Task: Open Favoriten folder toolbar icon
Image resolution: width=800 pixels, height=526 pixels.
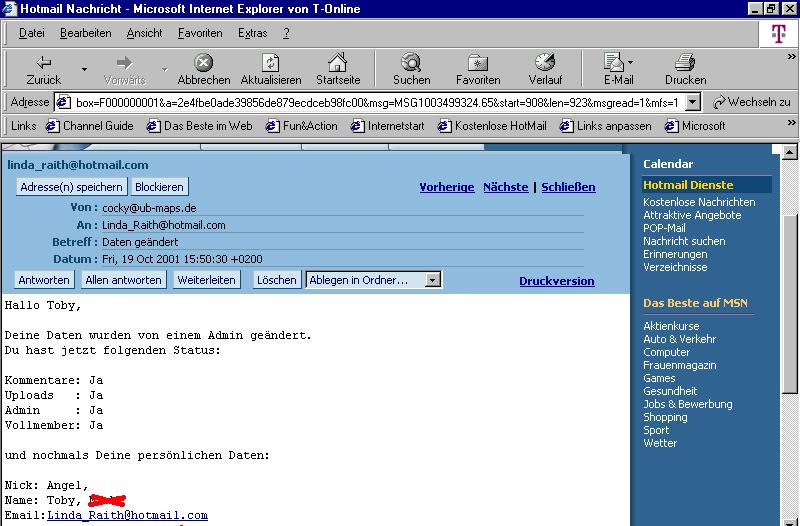Action: click(x=478, y=63)
